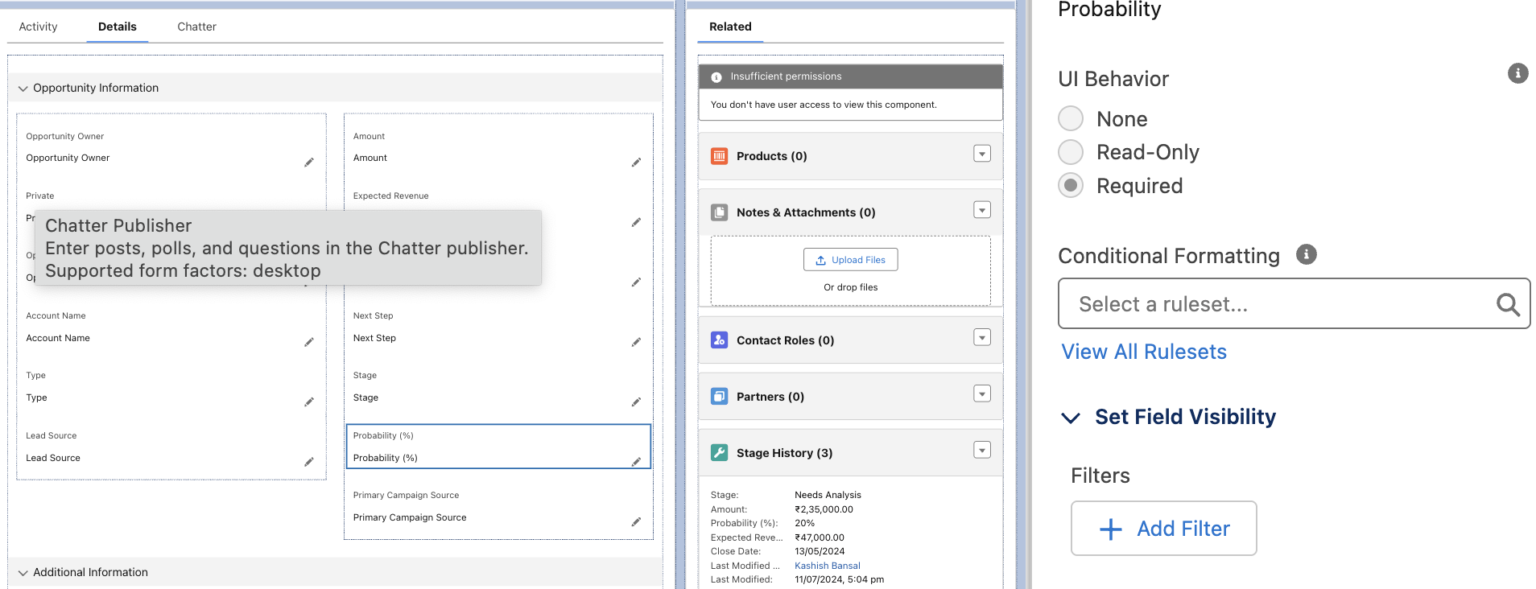Image resolution: width=1536 pixels, height=589 pixels.
Task: Click the Products related list icon
Action: coord(719,156)
